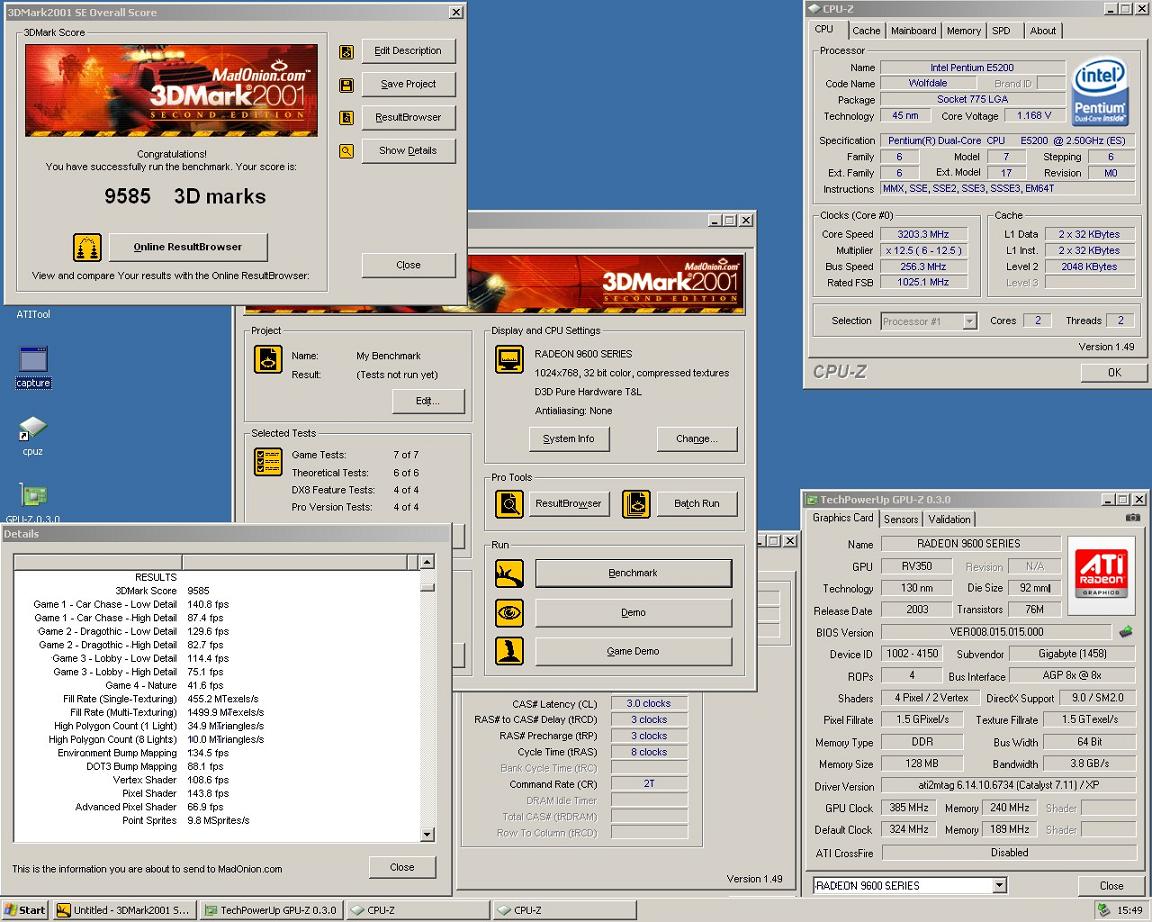
Task: Click the Save Project floppy icon
Action: coord(346,85)
